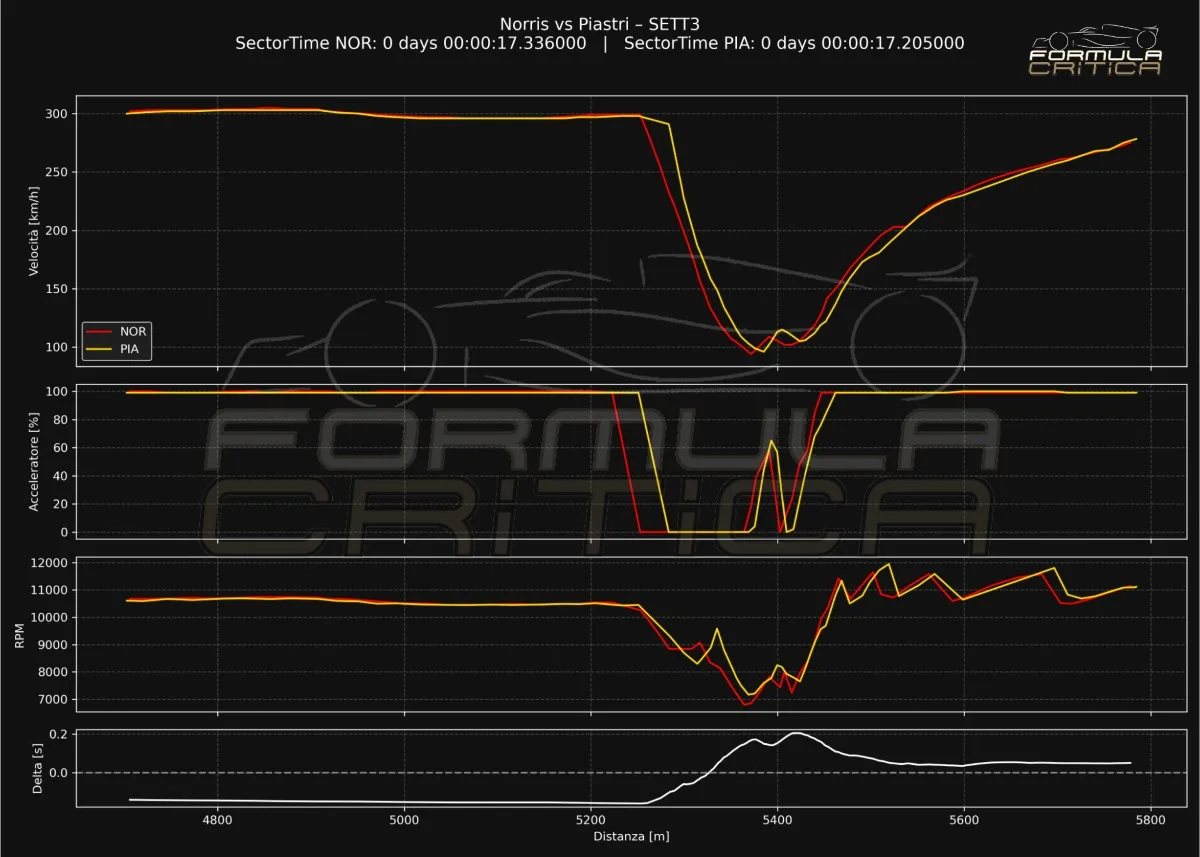Click the Delta [s] axis label
This screenshot has height=857, width=1200.
click(x=37, y=767)
